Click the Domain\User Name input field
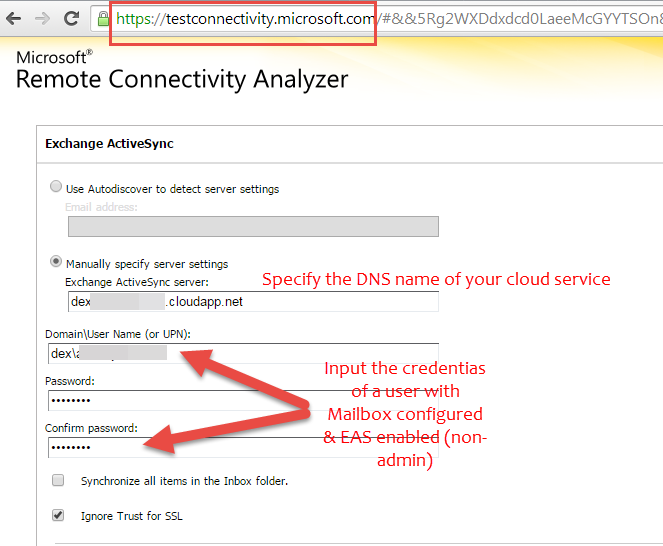This screenshot has height=546, width=663. (244, 353)
